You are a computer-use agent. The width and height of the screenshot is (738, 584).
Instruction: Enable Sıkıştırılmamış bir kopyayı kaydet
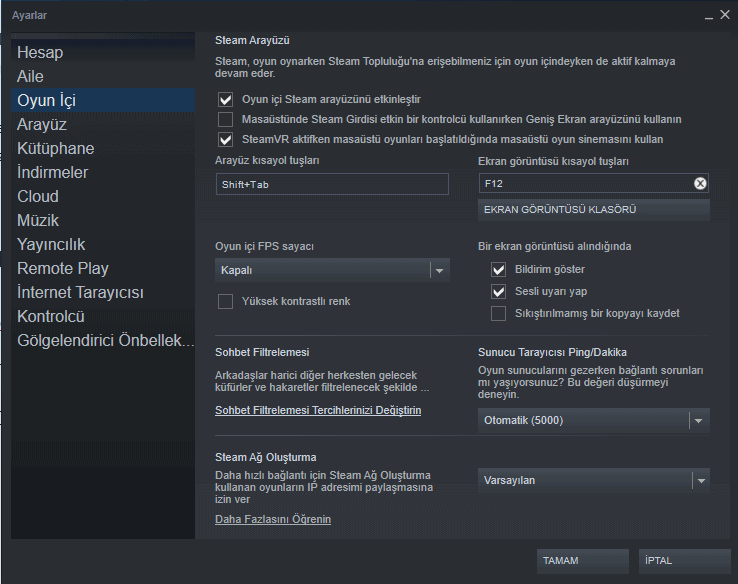(498, 314)
